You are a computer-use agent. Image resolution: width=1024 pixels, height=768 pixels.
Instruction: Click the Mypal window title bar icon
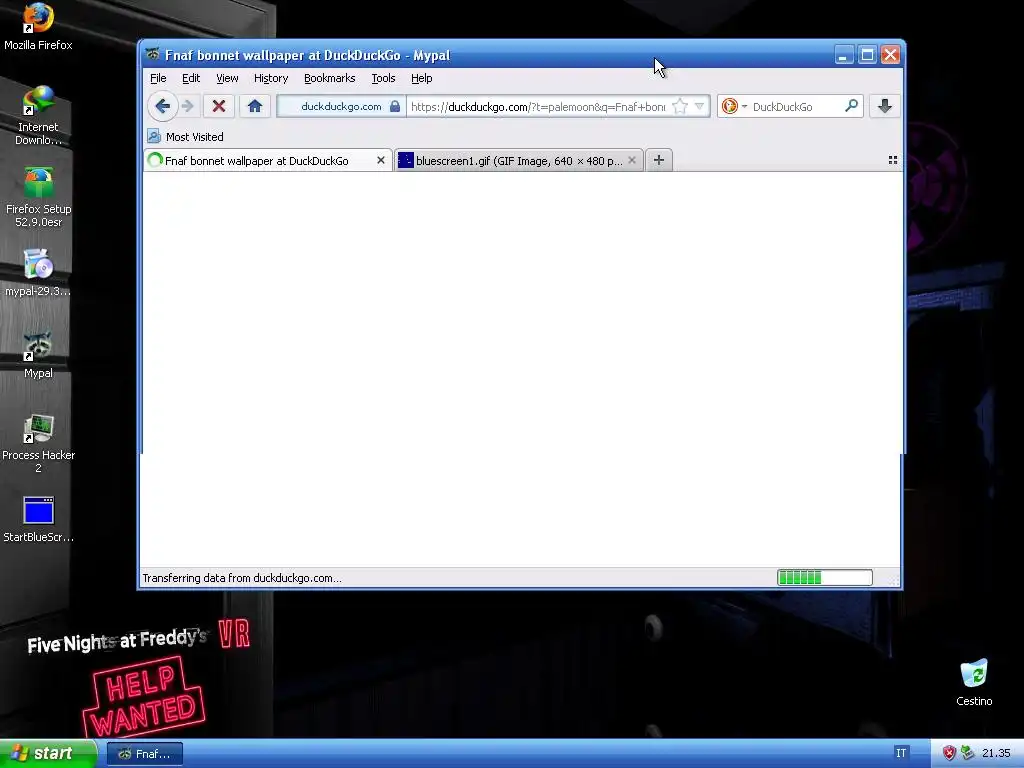tap(153, 54)
